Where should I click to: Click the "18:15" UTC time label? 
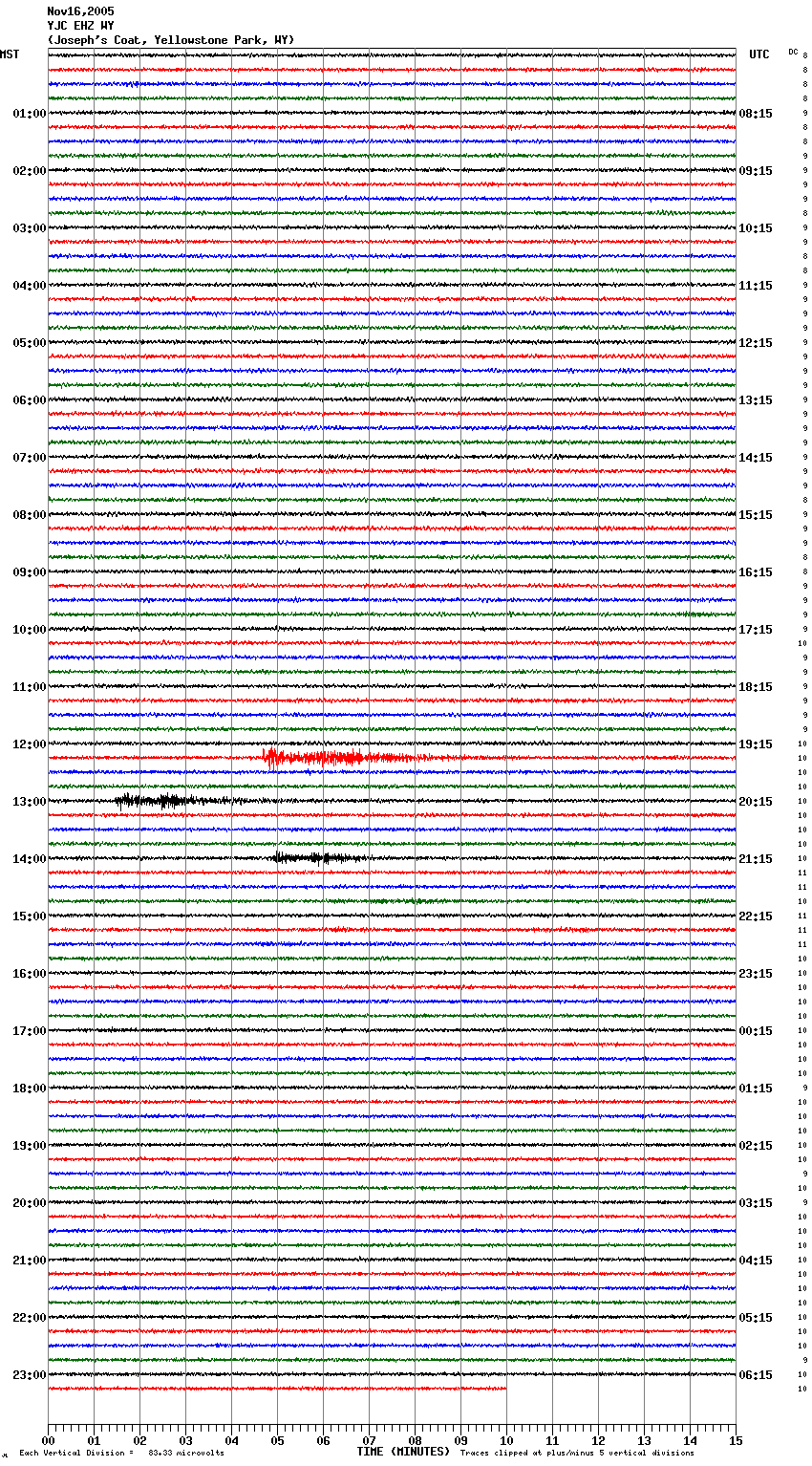point(756,687)
